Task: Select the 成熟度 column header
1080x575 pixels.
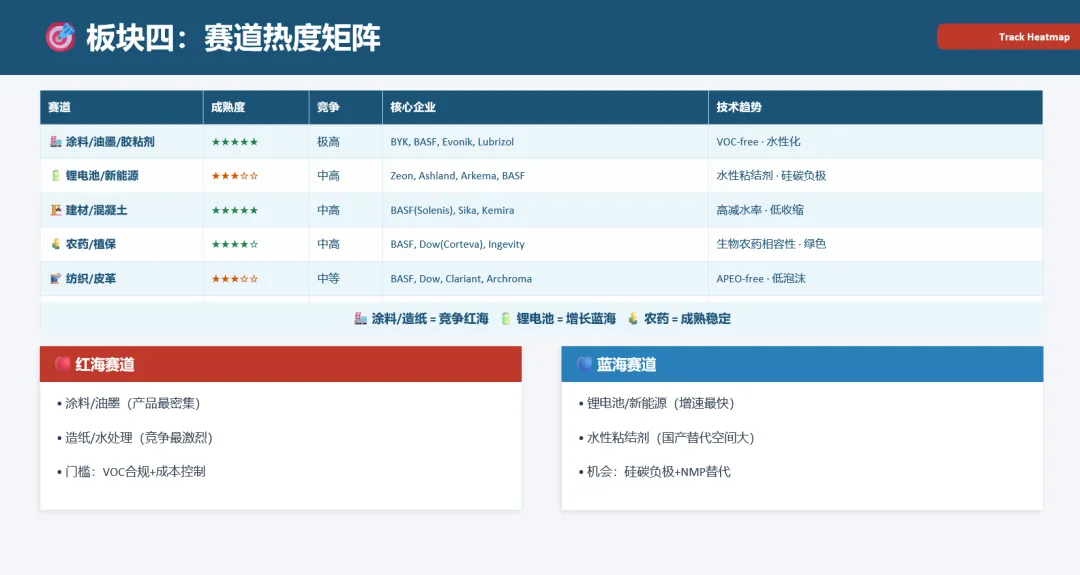Action: [256, 107]
